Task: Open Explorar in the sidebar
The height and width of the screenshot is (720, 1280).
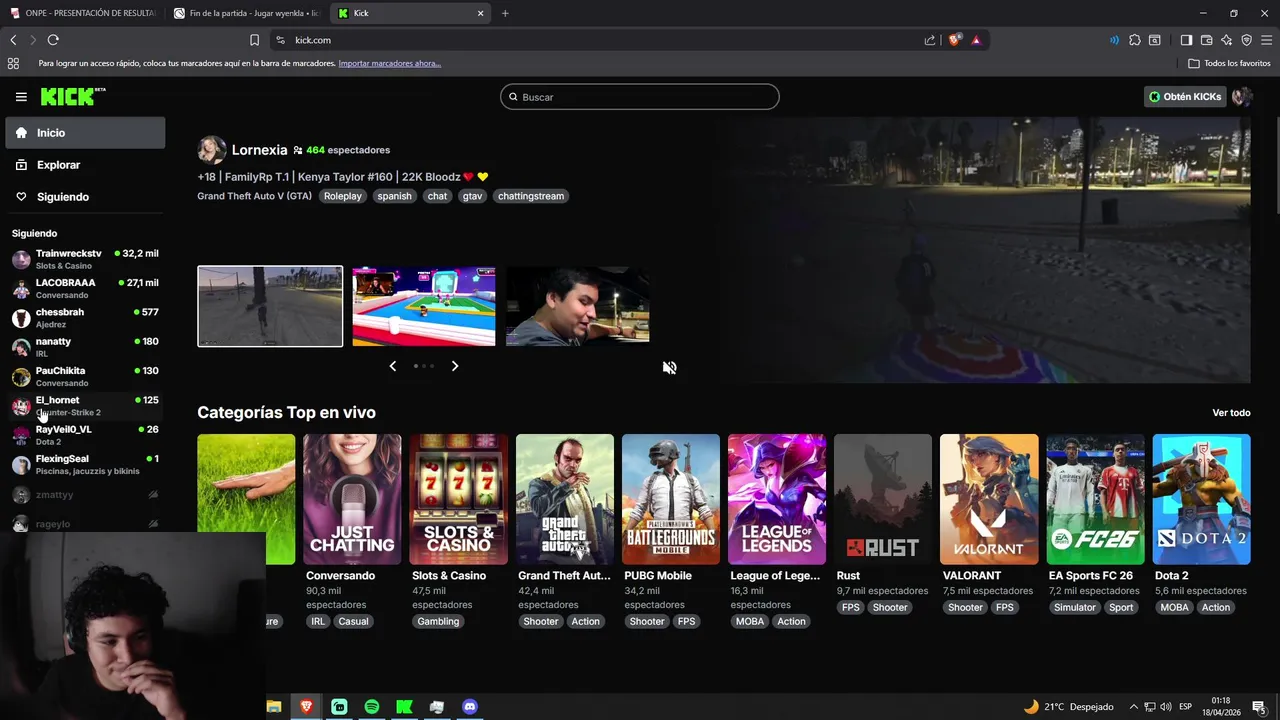Action: coord(85,165)
